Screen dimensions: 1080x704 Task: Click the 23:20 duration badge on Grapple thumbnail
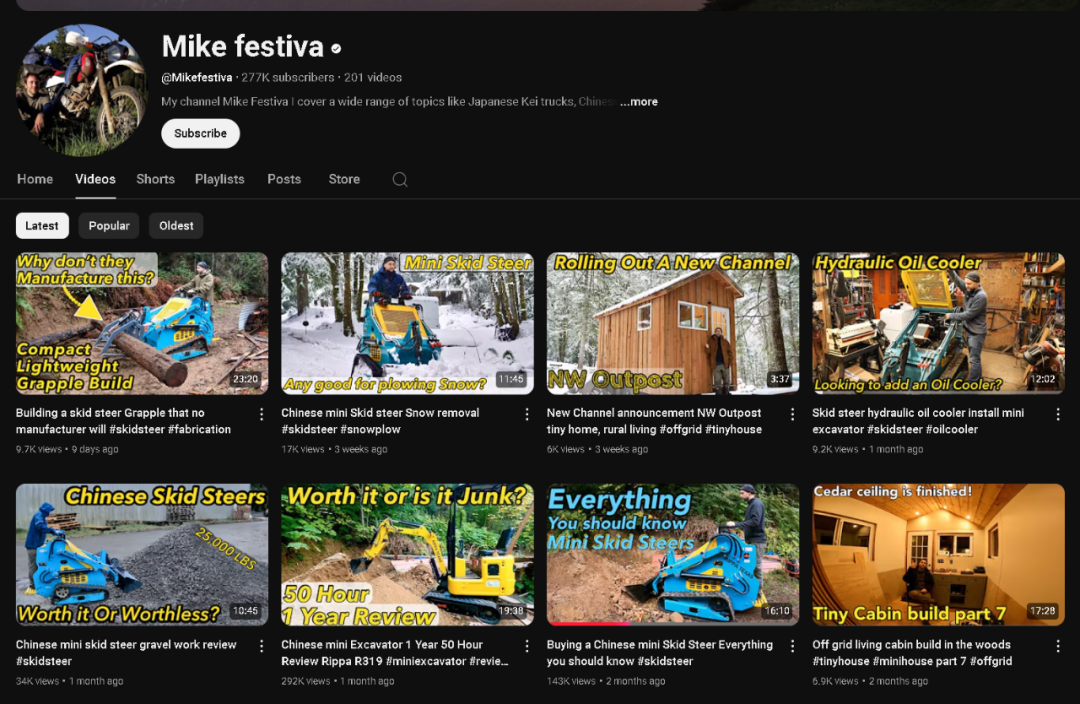point(245,379)
